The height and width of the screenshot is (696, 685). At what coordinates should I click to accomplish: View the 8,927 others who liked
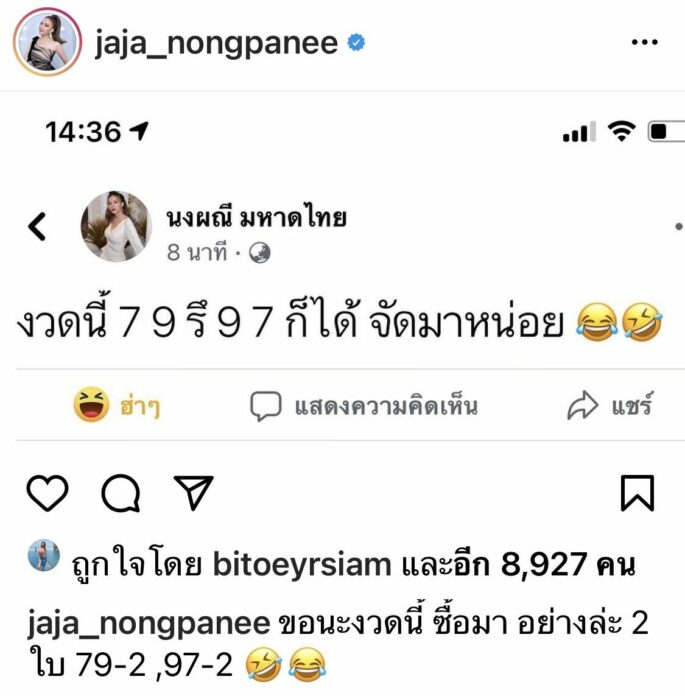[x=519, y=565]
